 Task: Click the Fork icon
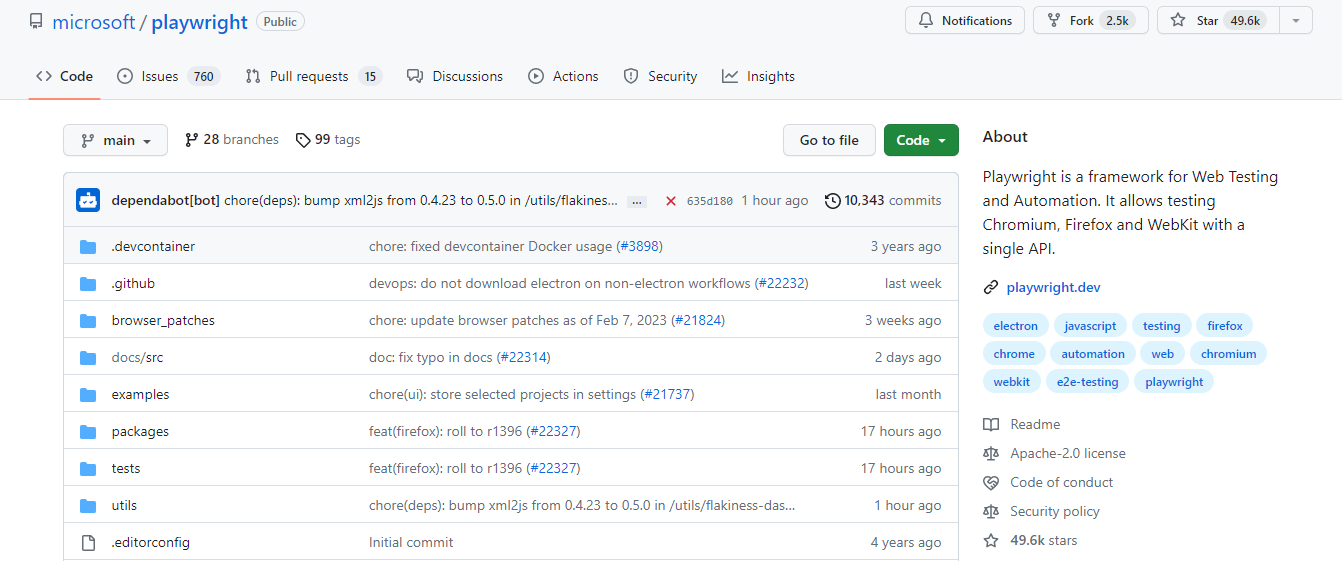click(x=1054, y=21)
